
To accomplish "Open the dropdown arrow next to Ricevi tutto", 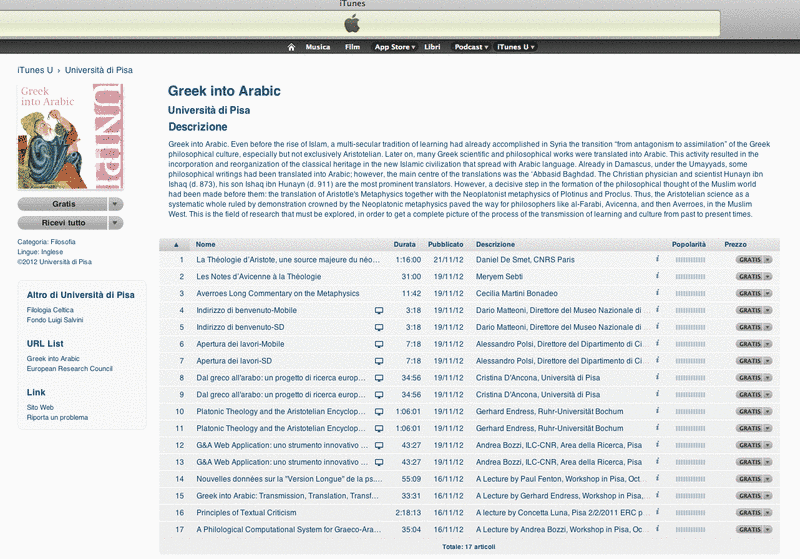I will pos(116,223).
